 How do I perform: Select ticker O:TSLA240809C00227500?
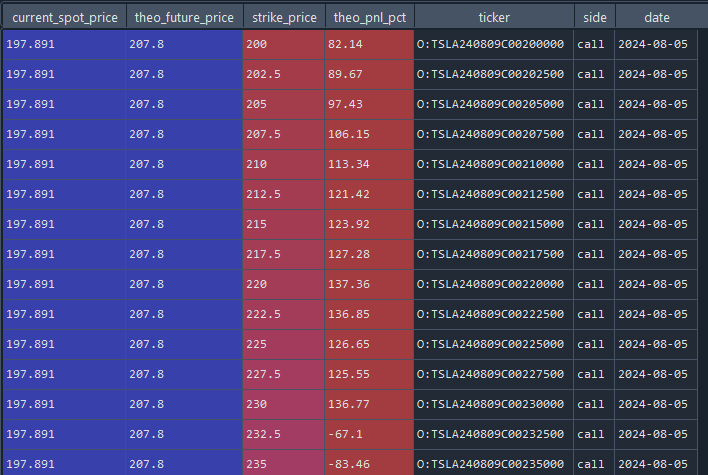[494, 374]
